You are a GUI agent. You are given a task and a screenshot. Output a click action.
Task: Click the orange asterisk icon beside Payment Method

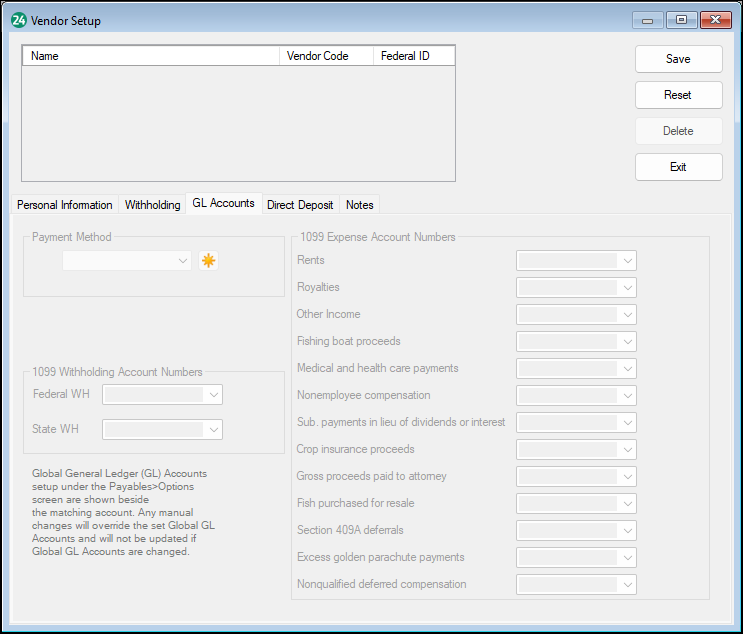208,261
